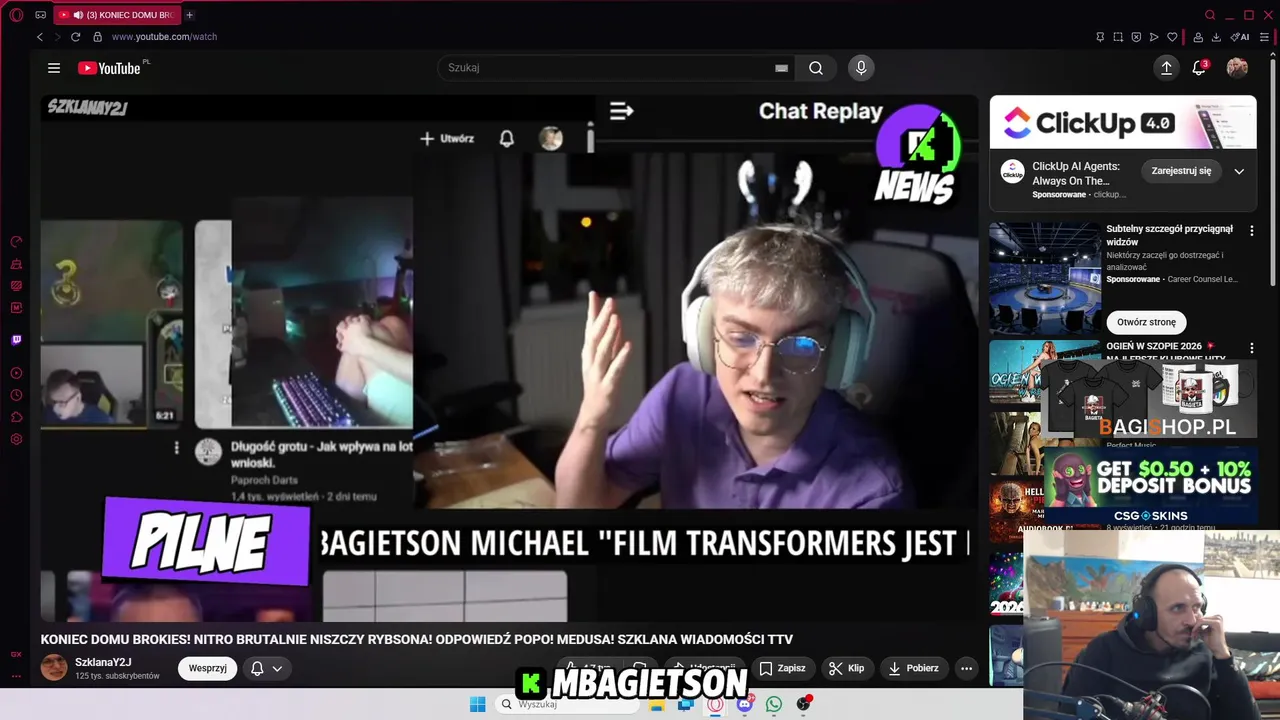Mute the KONIEC DOMU tab audio

tap(78, 15)
